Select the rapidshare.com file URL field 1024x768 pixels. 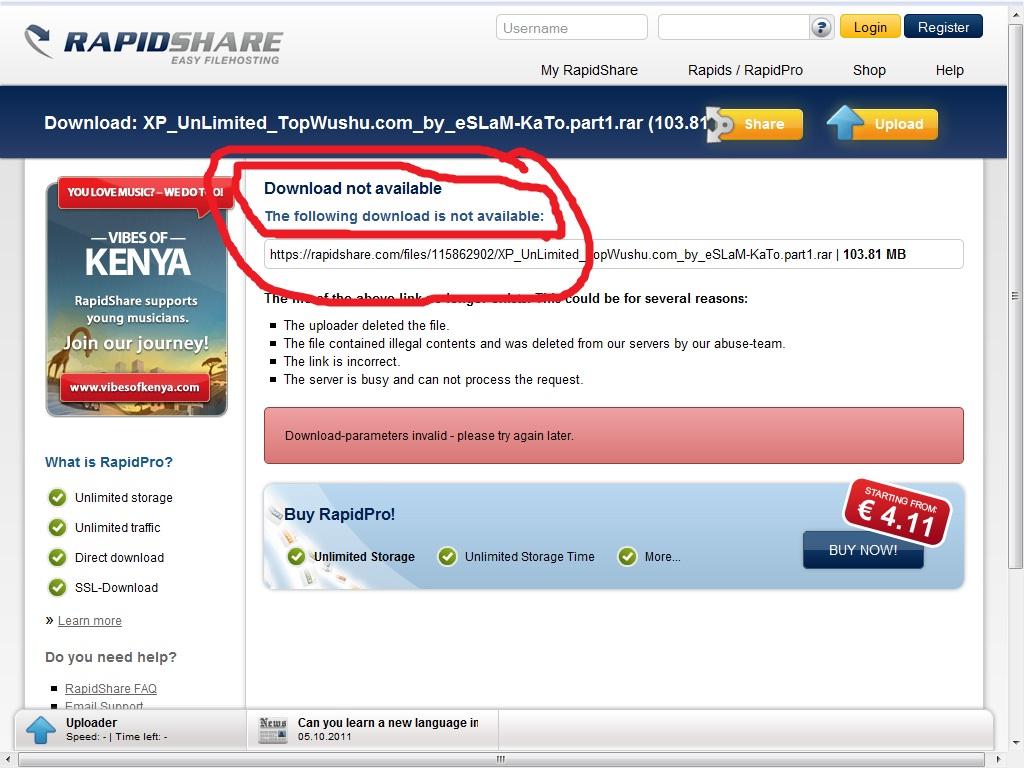click(613, 254)
